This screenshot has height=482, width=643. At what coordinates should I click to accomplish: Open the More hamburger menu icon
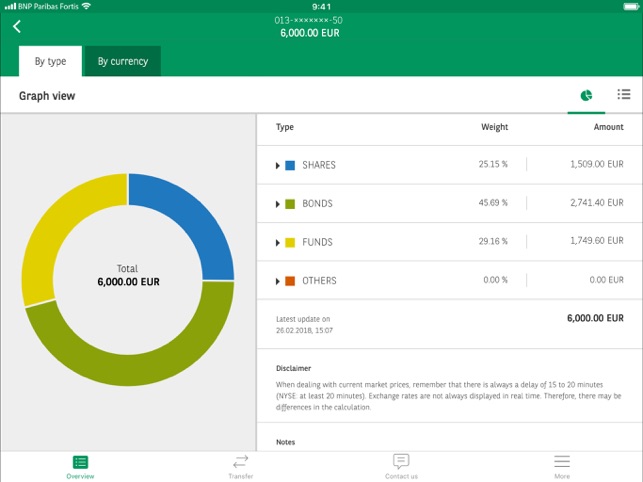562,462
